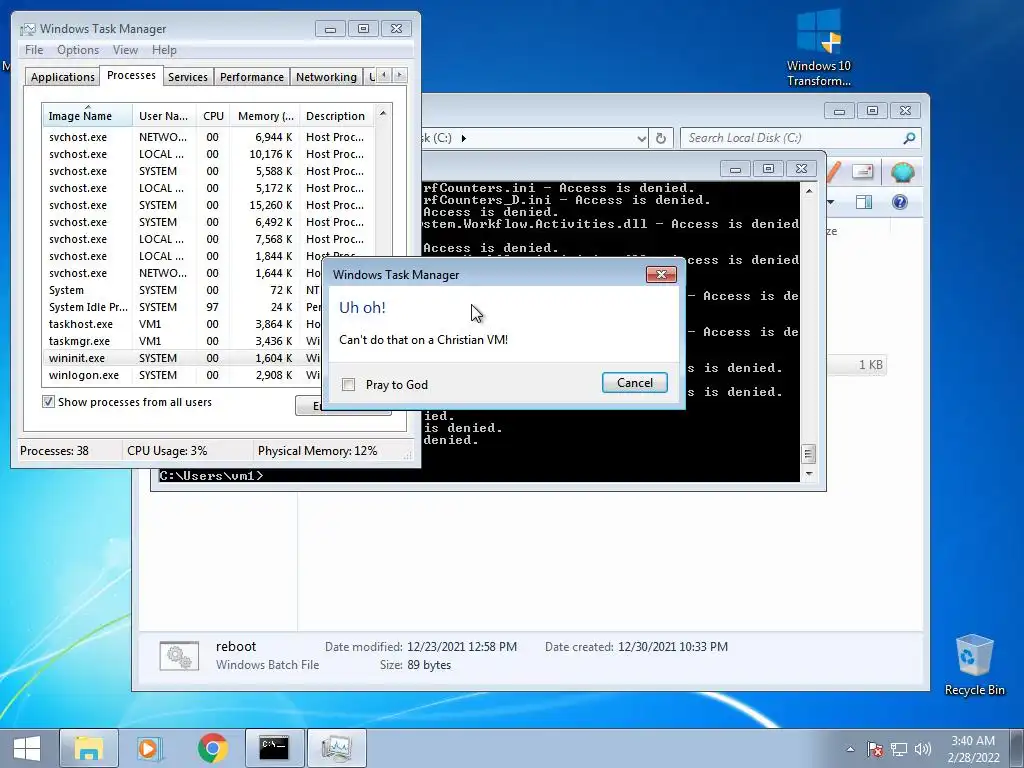
Task: Open Google Chrome from the taskbar
Action: click(x=212, y=748)
